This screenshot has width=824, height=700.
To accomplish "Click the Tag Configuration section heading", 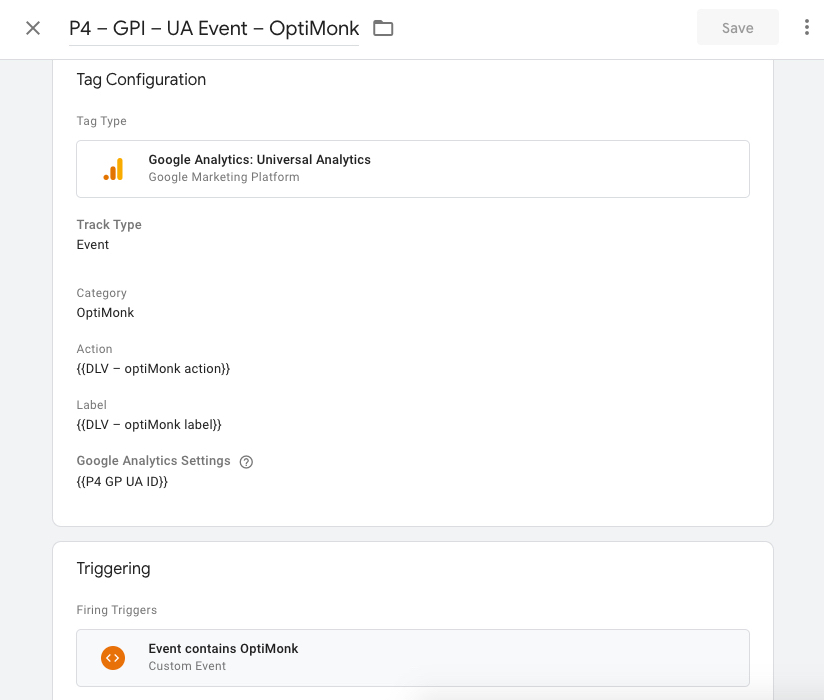I will coord(141,80).
